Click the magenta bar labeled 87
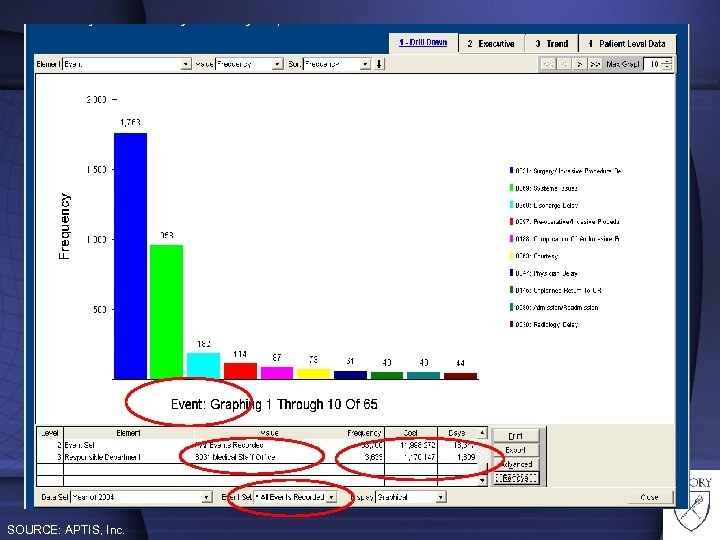This screenshot has height=540, width=720. (x=277, y=373)
